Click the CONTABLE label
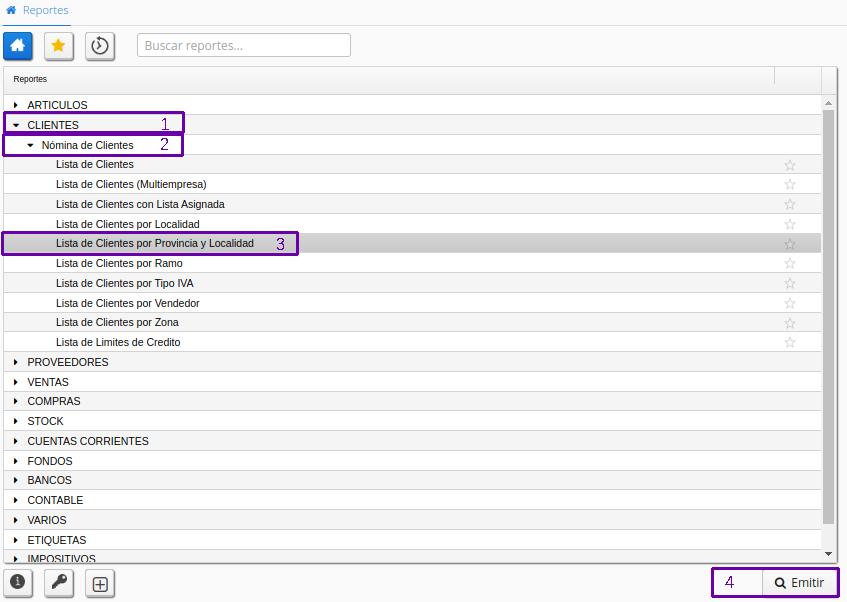 [x=55, y=500]
